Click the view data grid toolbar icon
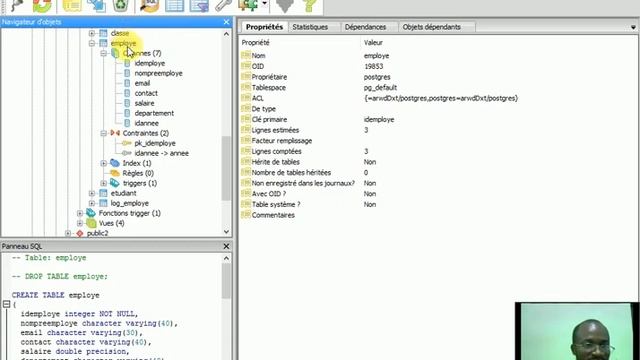This screenshot has height=360, width=640. click(x=175, y=5)
